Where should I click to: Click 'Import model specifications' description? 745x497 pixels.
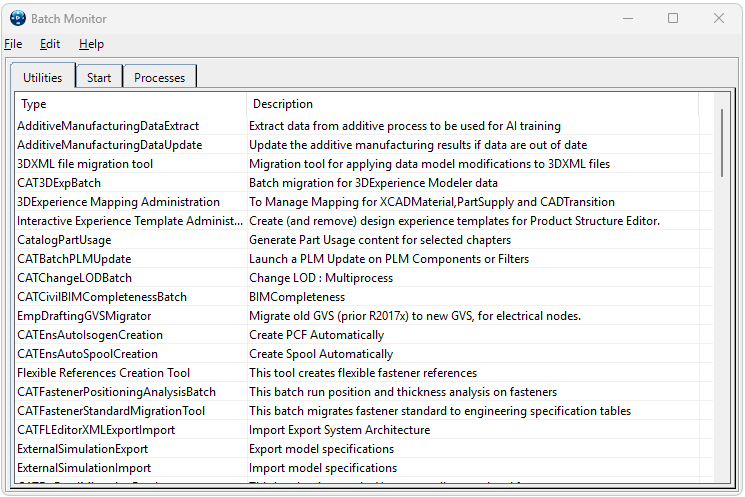pos(323,468)
